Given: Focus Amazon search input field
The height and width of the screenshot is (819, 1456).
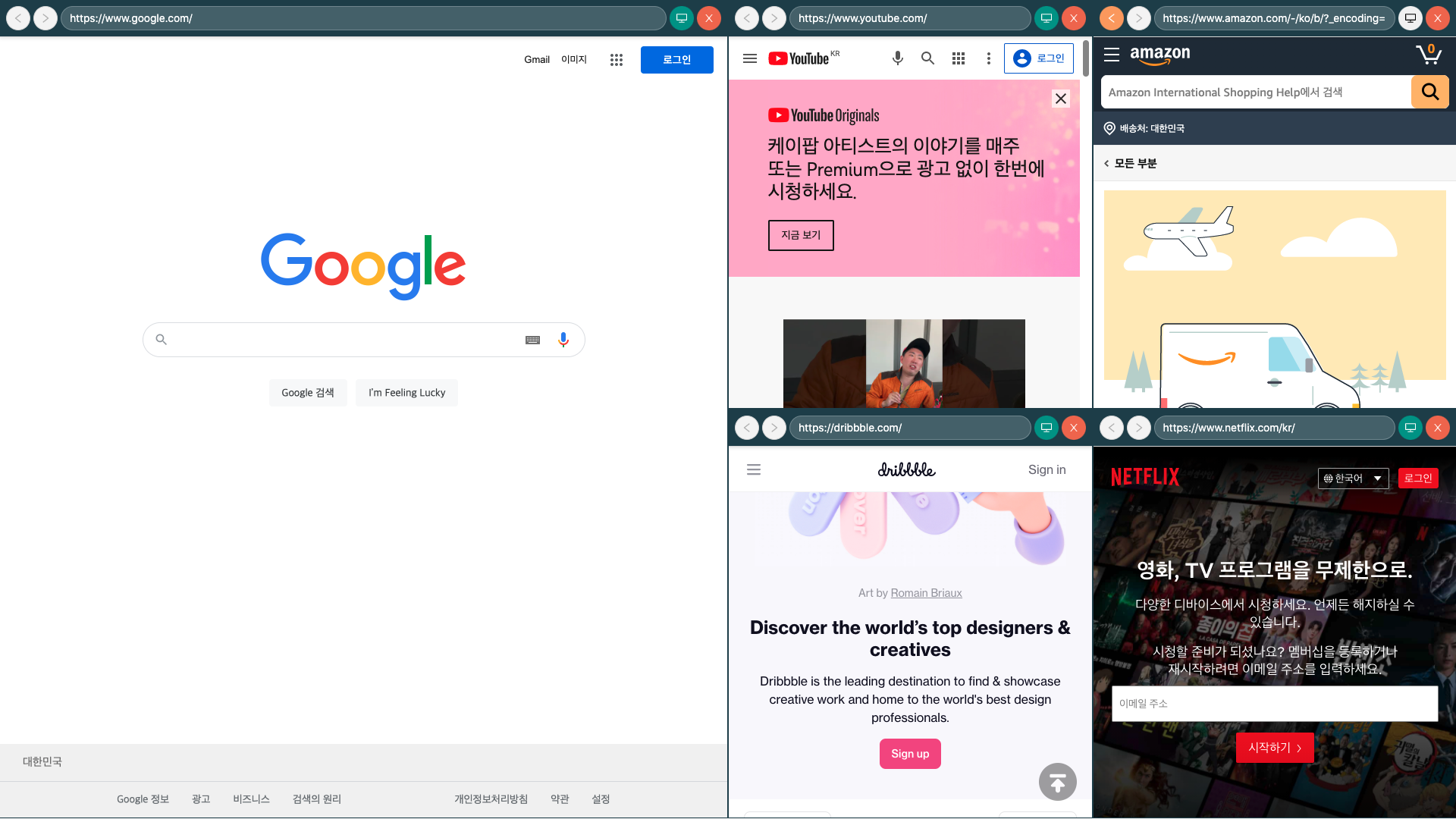Looking at the screenshot, I should [x=1256, y=92].
